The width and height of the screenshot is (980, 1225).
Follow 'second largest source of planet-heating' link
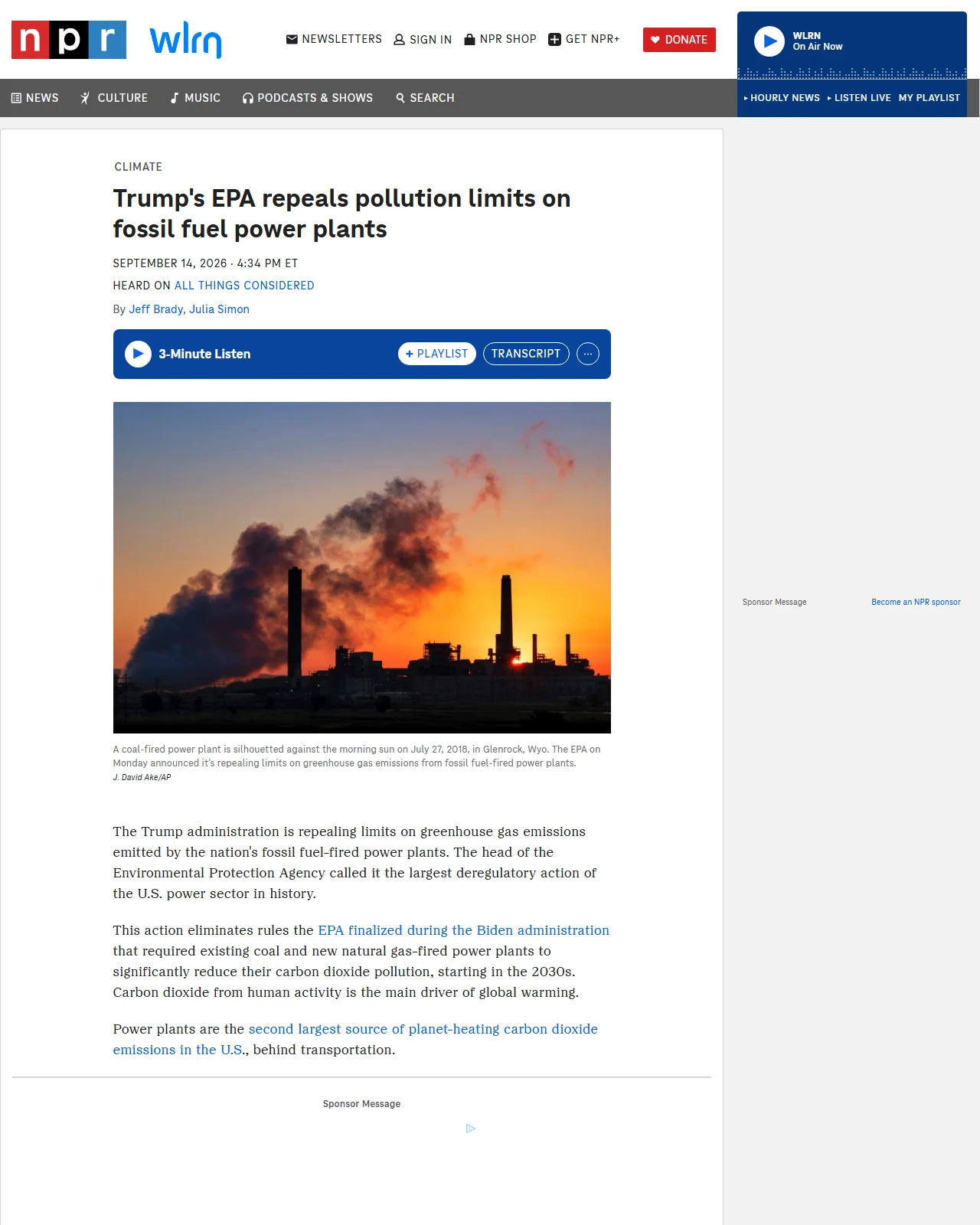pos(423,1029)
